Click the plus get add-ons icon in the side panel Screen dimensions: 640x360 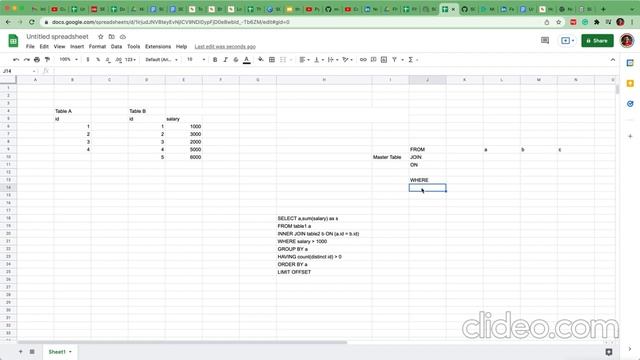(x=630, y=136)
